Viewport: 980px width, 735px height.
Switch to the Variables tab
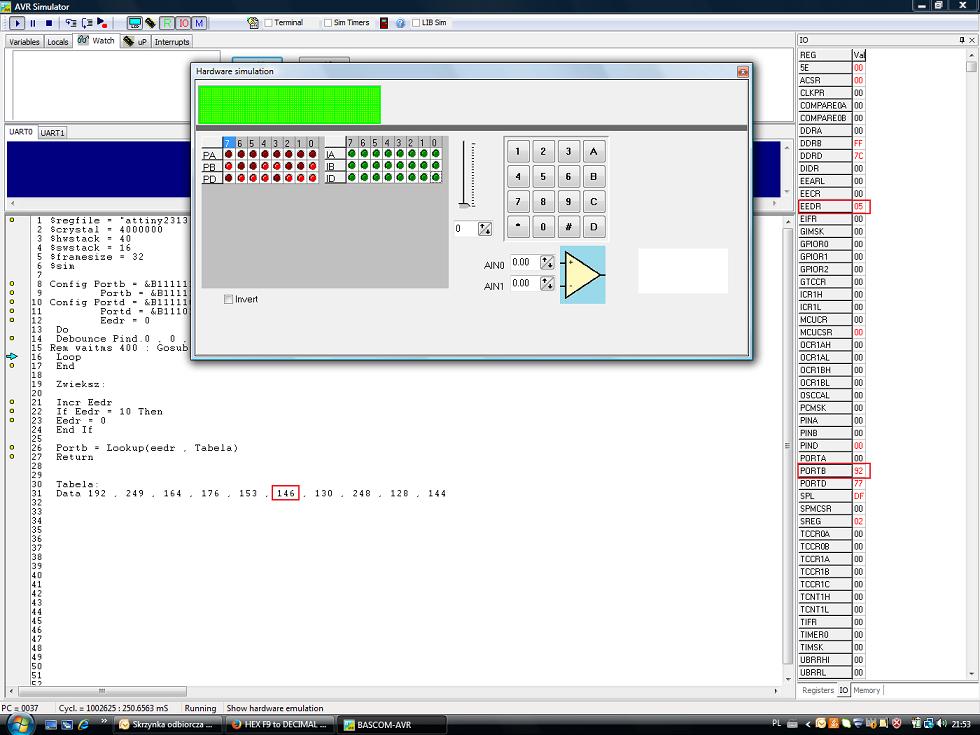[24, 42]
